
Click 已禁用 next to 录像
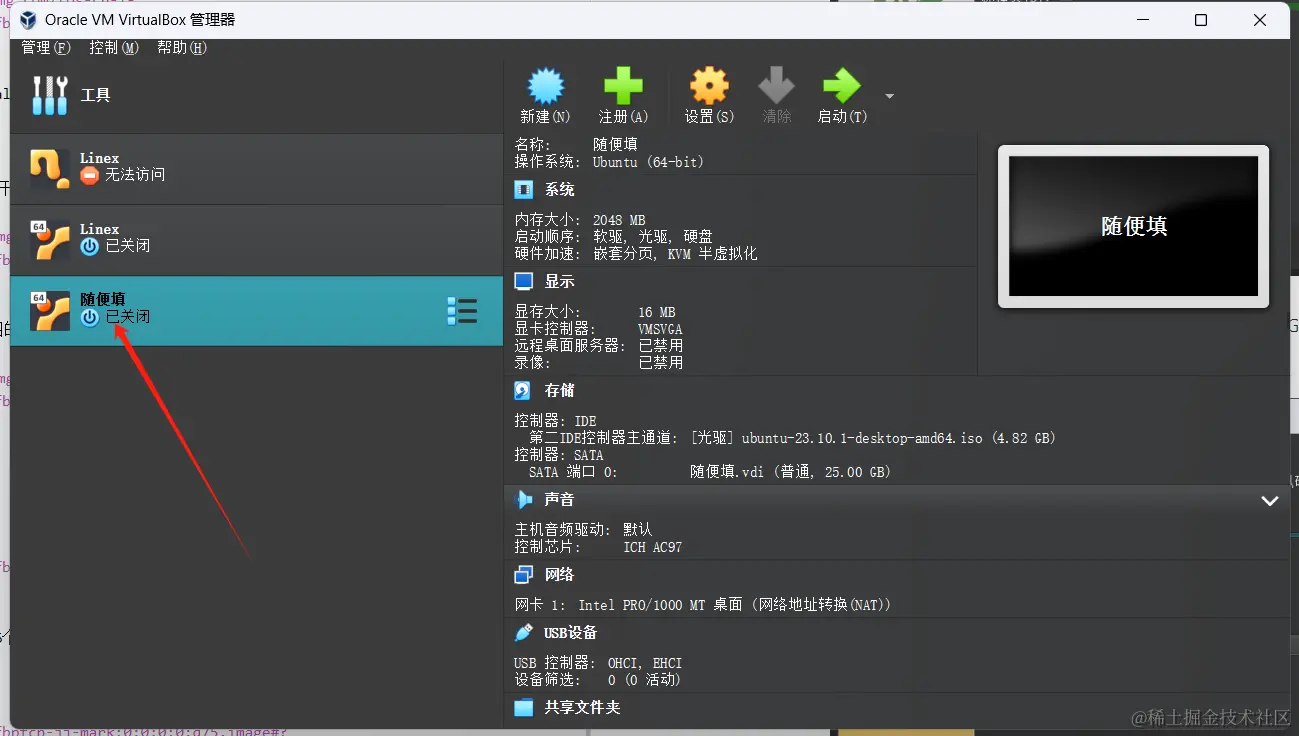[661, 363]
